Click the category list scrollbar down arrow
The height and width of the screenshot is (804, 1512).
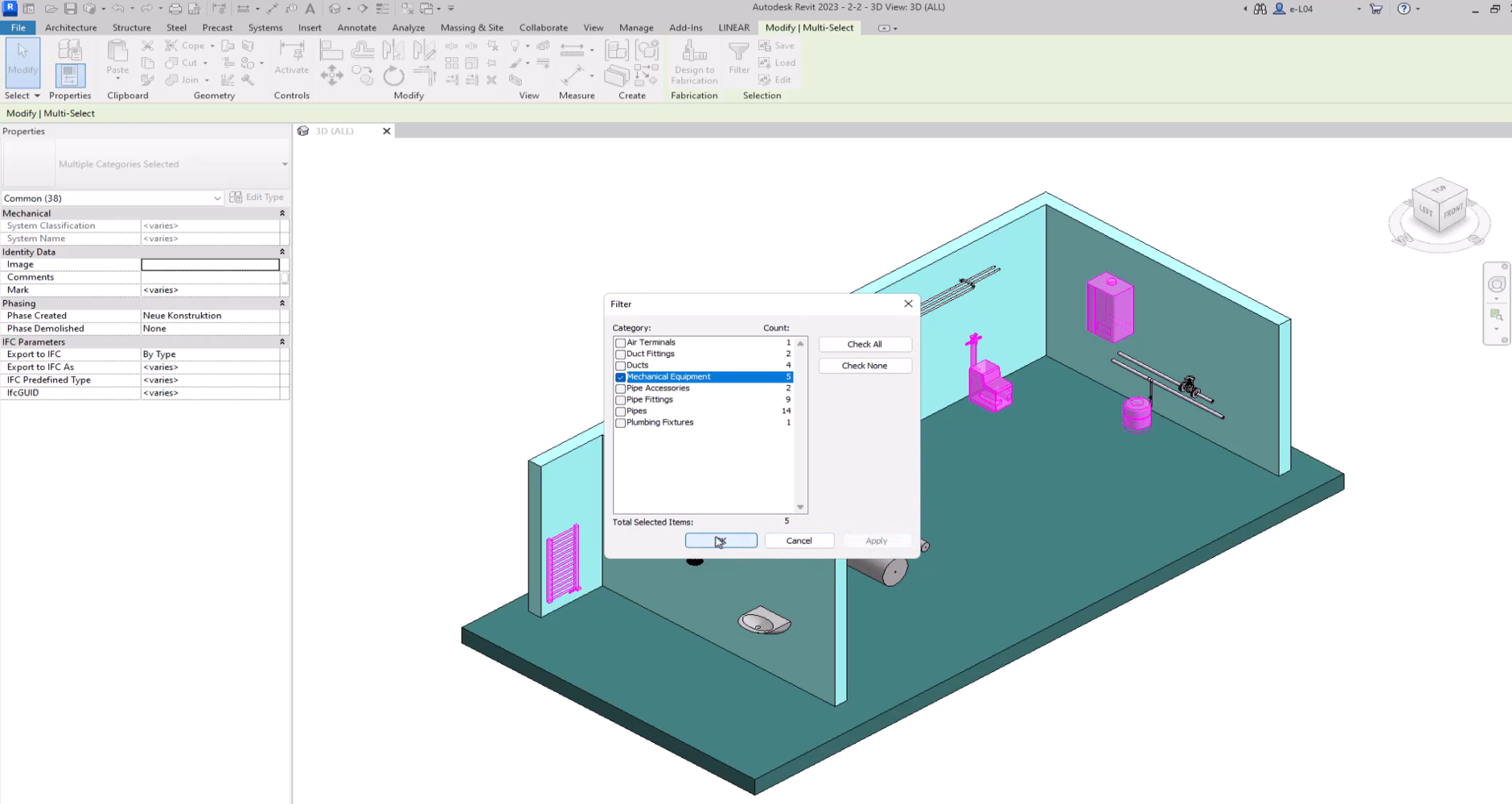coord(800,507)
